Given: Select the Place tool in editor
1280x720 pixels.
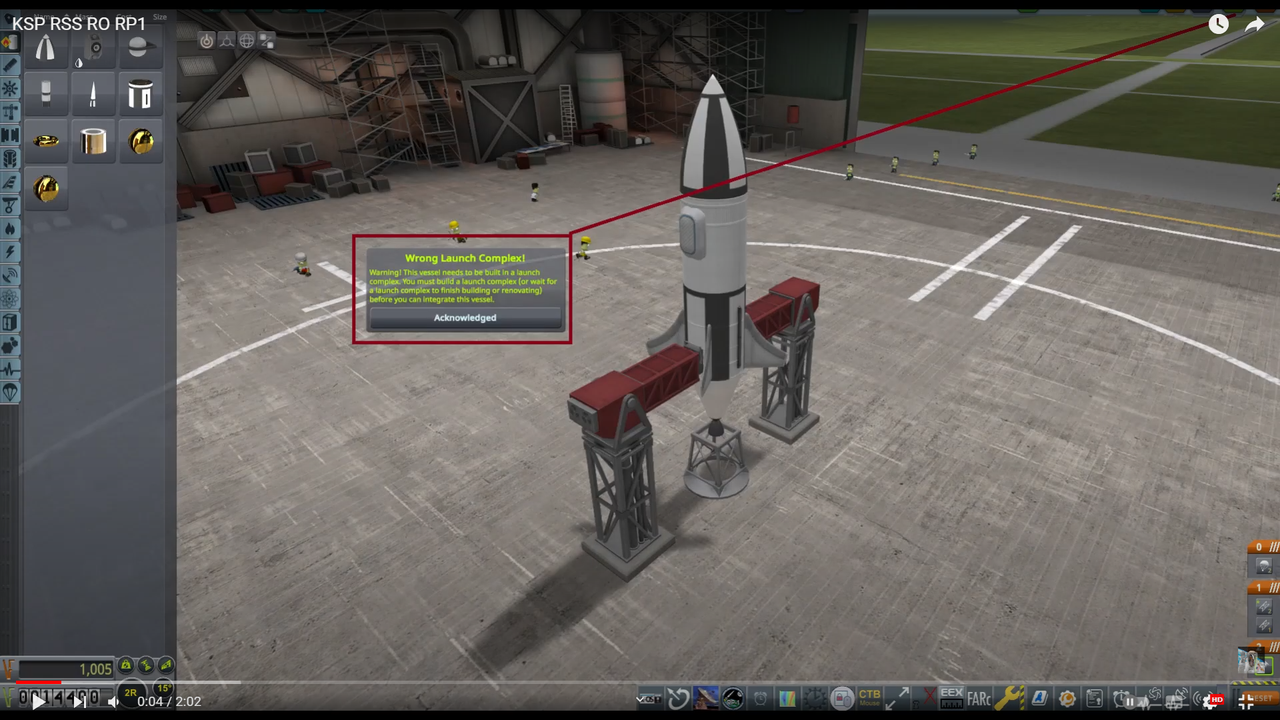Looking at the screenshot, I should 206,41.
